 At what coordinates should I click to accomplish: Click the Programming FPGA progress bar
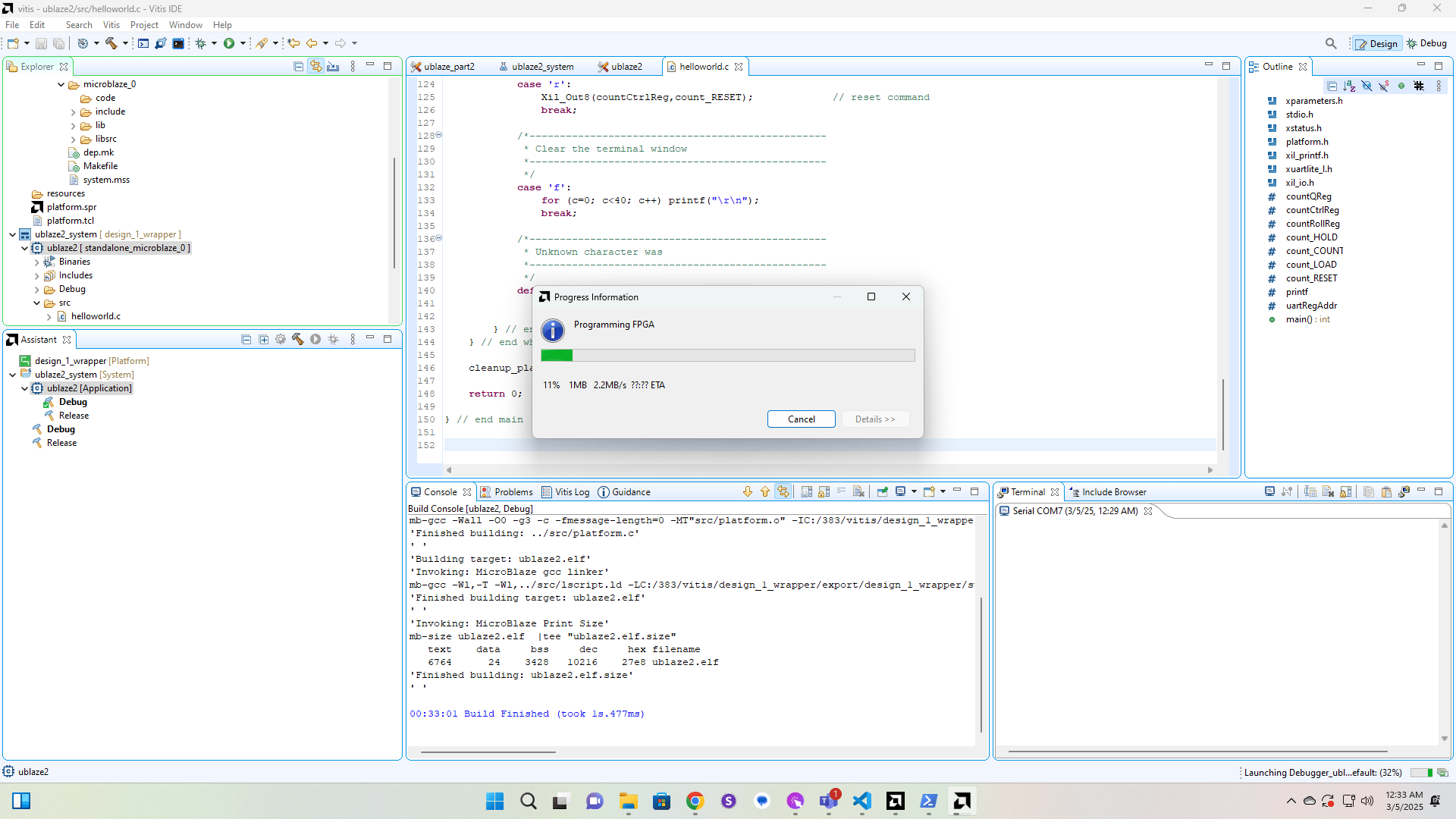pos(727,356)
